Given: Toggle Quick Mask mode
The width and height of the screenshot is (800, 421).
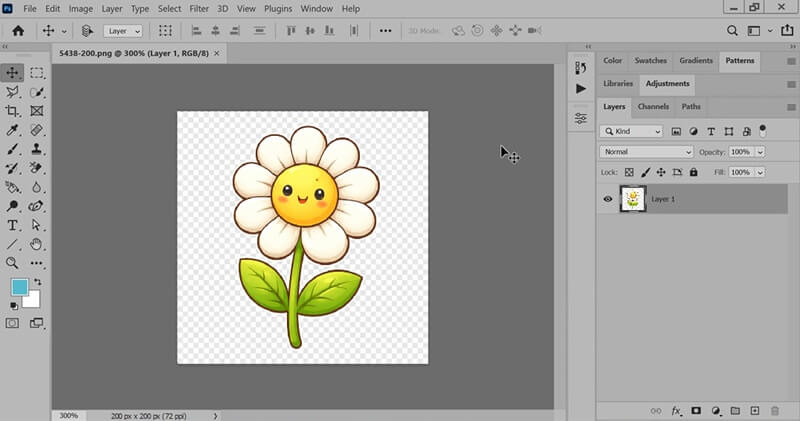Looking at the screenshot, I should coord(12,323).
